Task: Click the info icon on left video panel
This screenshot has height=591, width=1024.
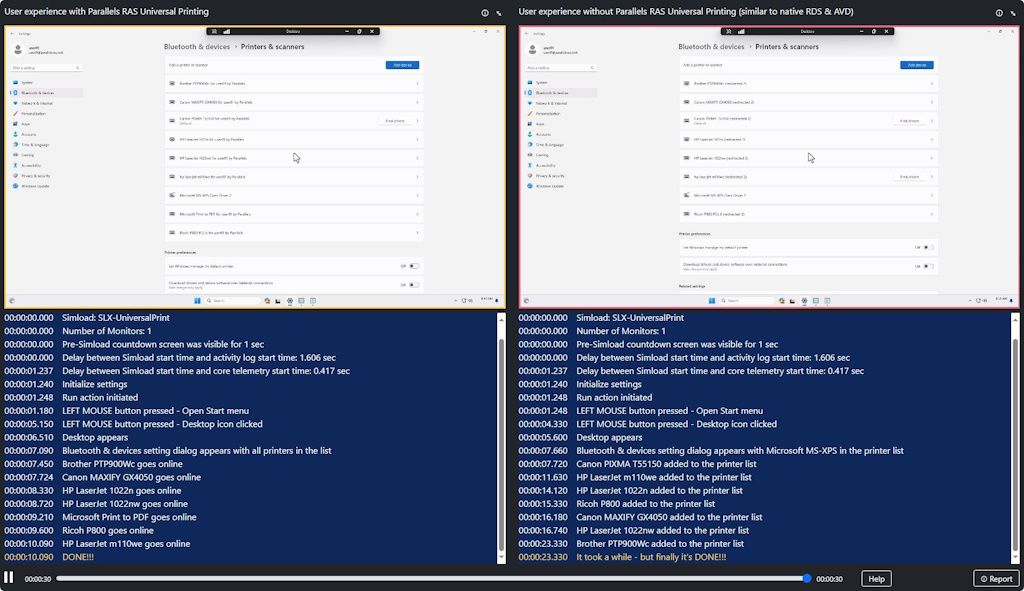Action: point(485,13)
